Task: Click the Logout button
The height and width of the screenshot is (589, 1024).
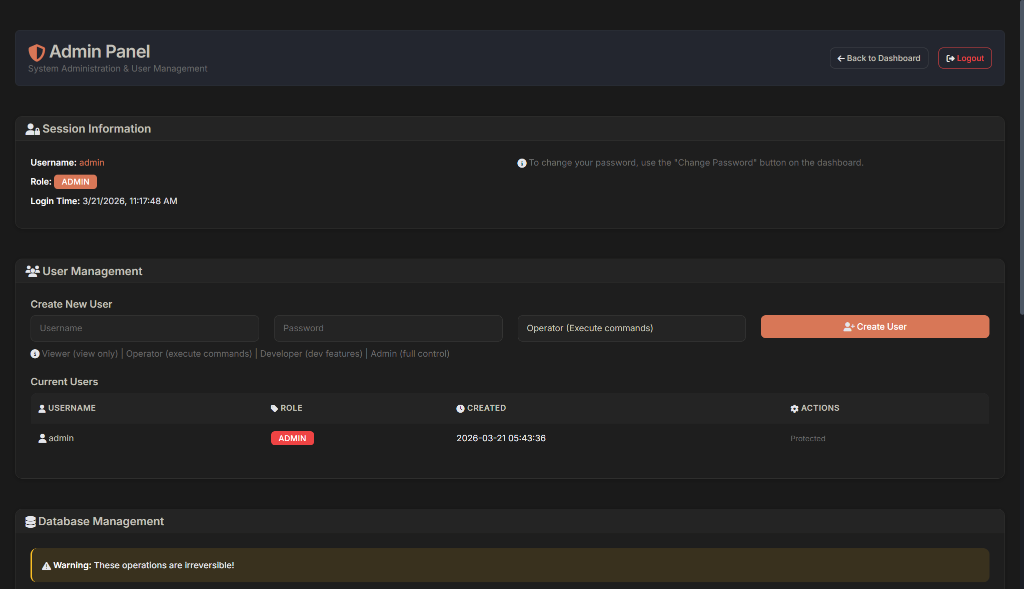Action: tap(964, 58)
